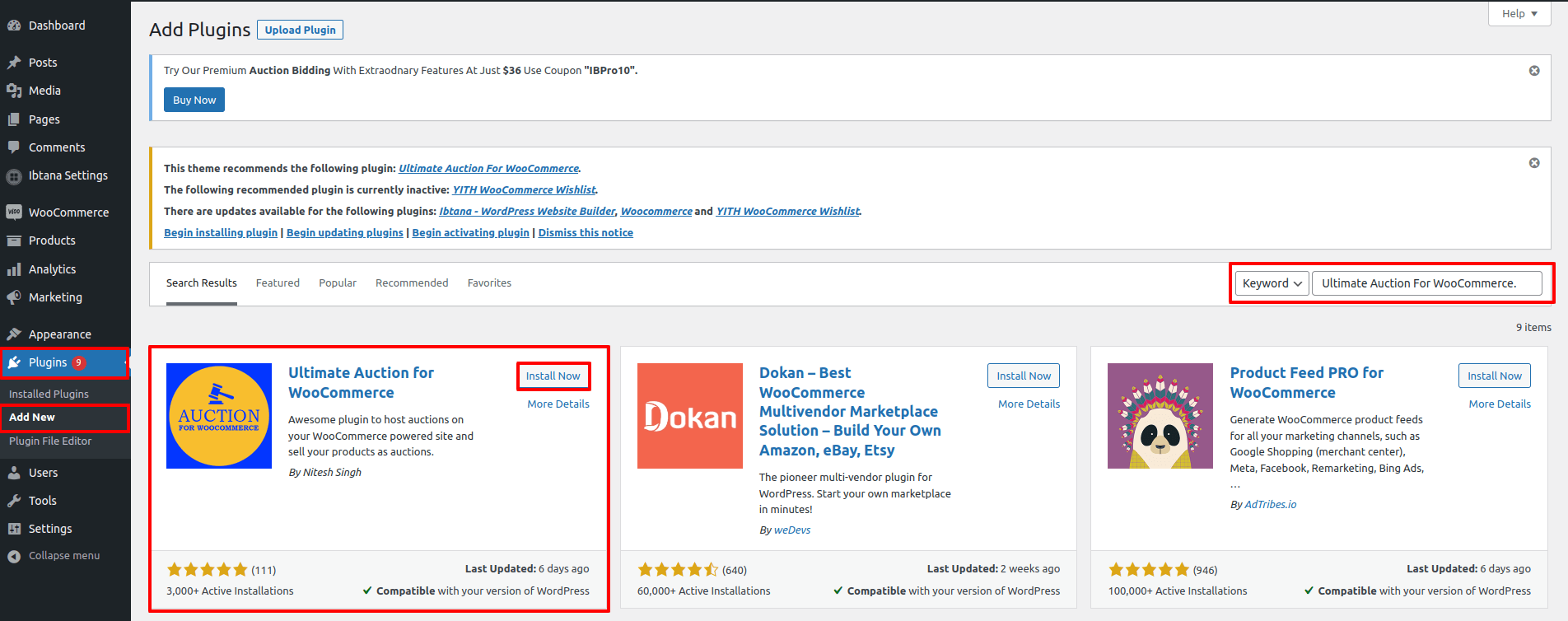
Task: Open Posts via its pin icon
Action: (x=14, y=63)
